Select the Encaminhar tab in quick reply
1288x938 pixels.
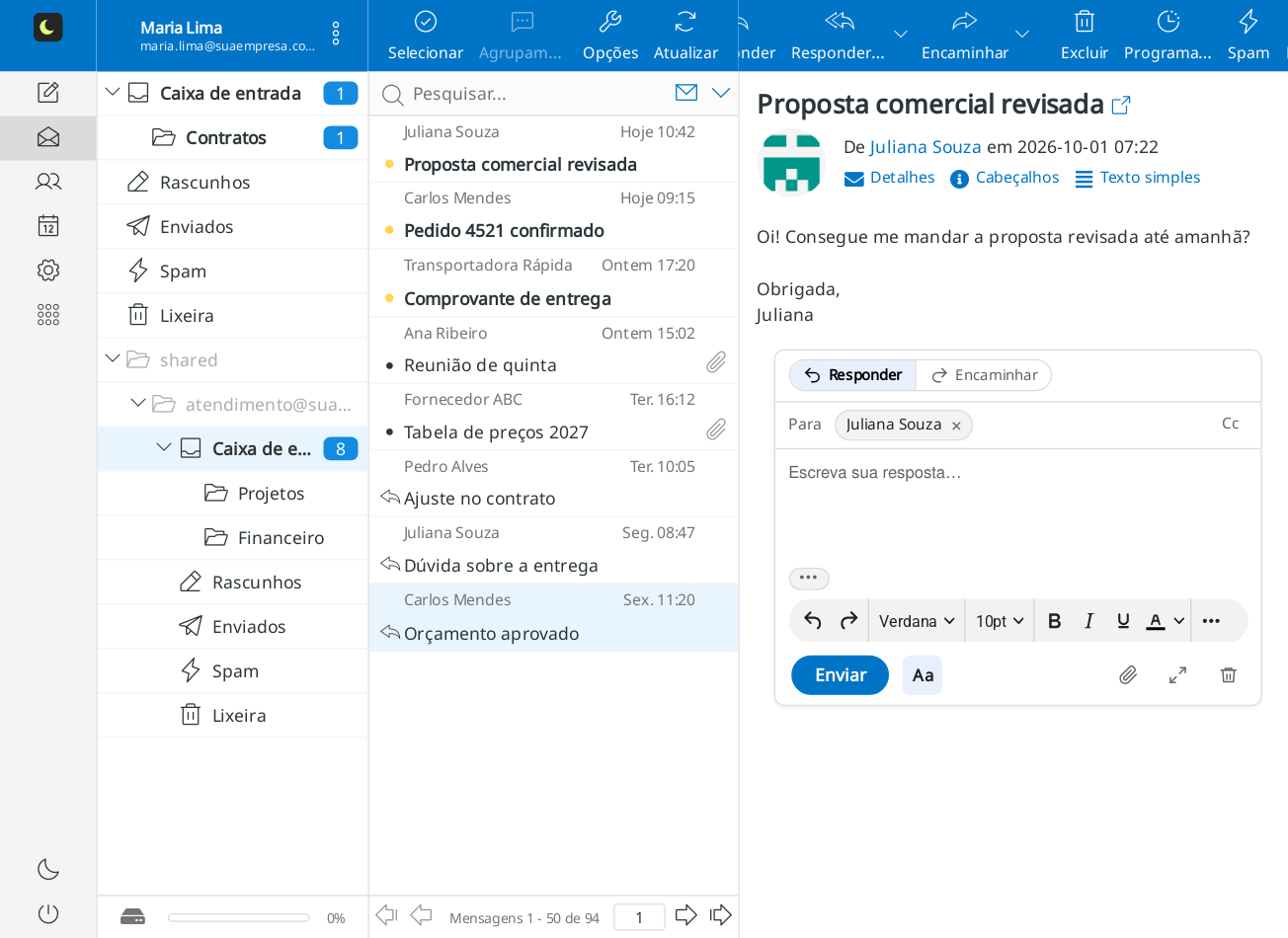984,375
